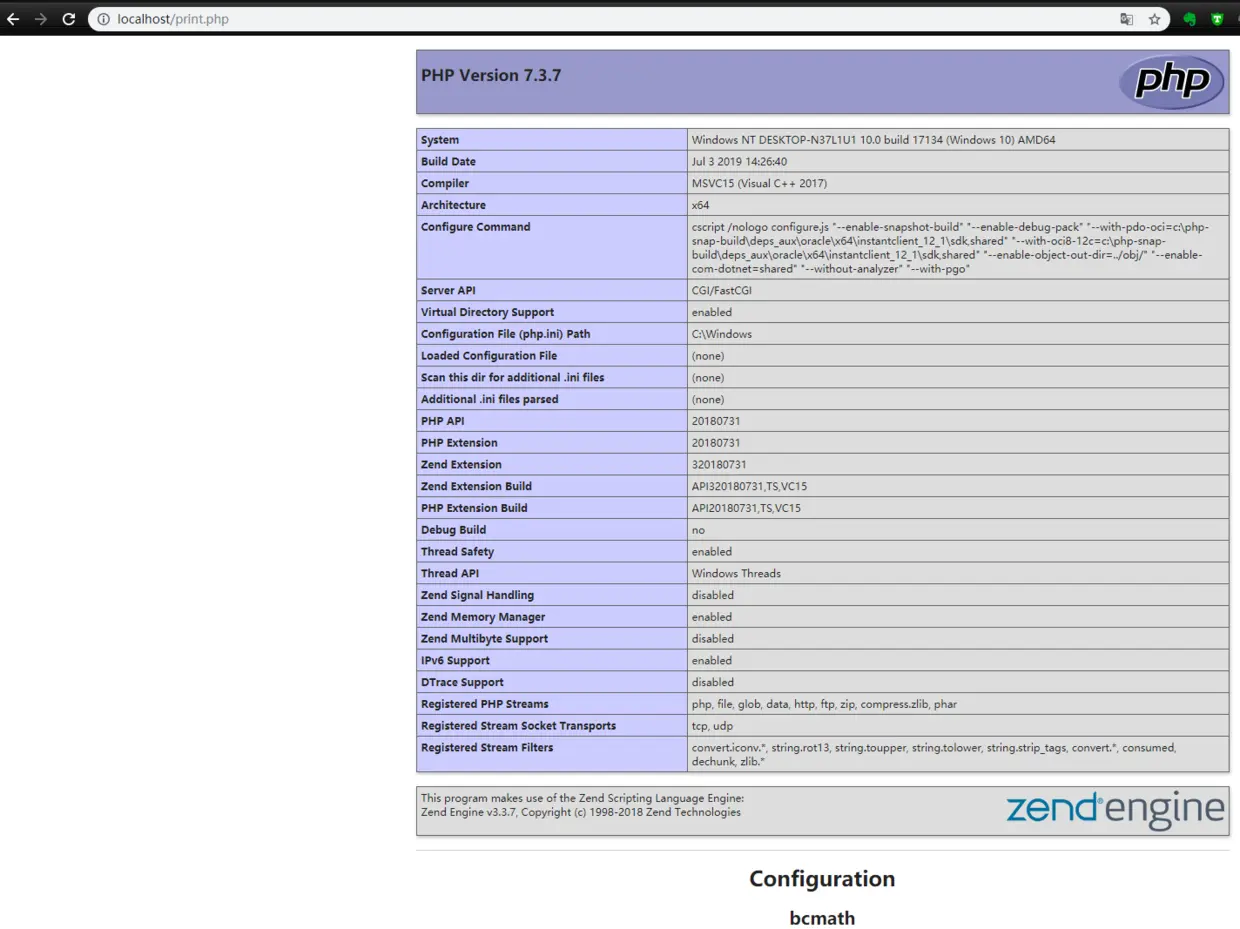Select the CGI/FastCGI value
The width and height of the screenshot is (1240, 929).
(721, 291)
